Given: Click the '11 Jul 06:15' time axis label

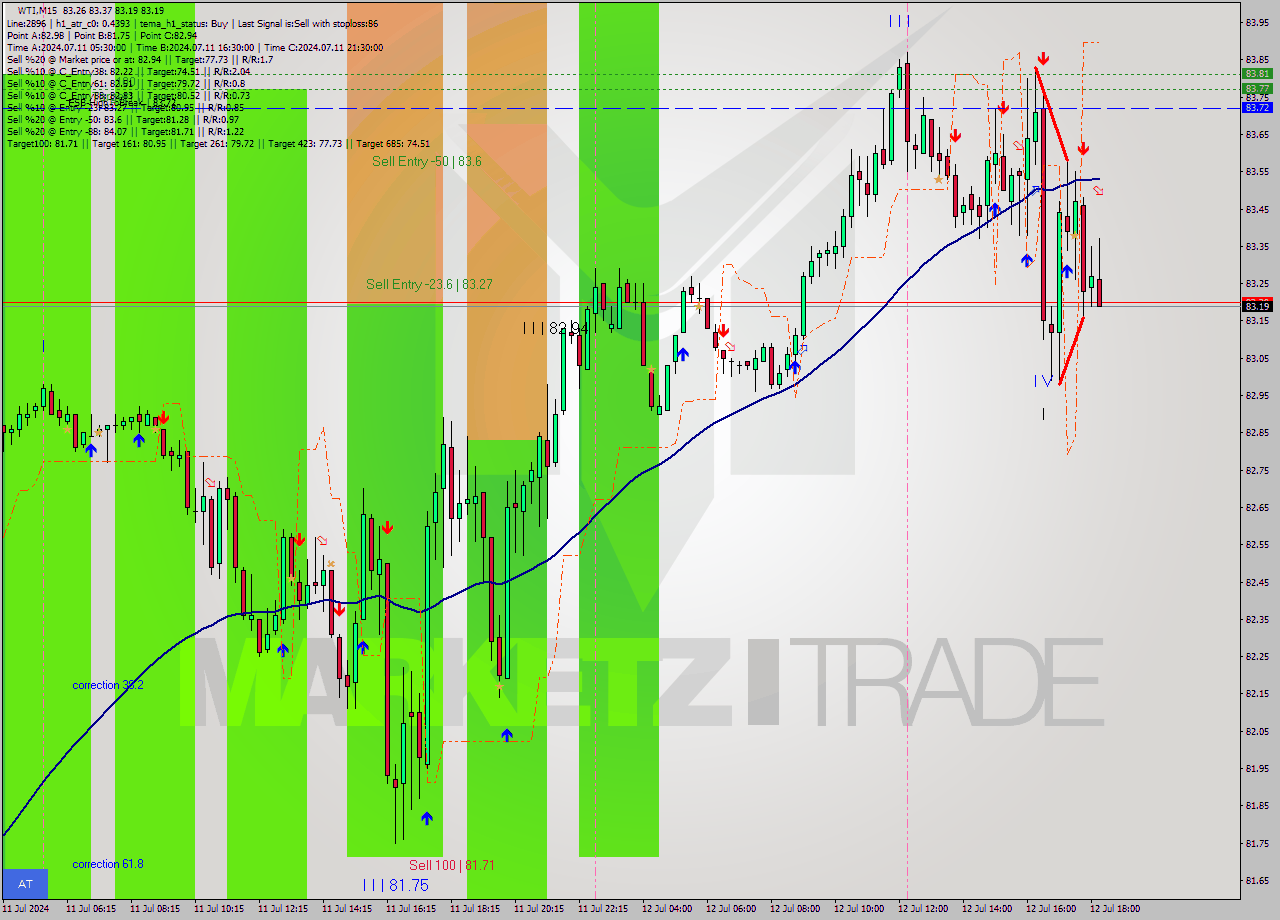Looking at the screenshot, I should (91, 909).
